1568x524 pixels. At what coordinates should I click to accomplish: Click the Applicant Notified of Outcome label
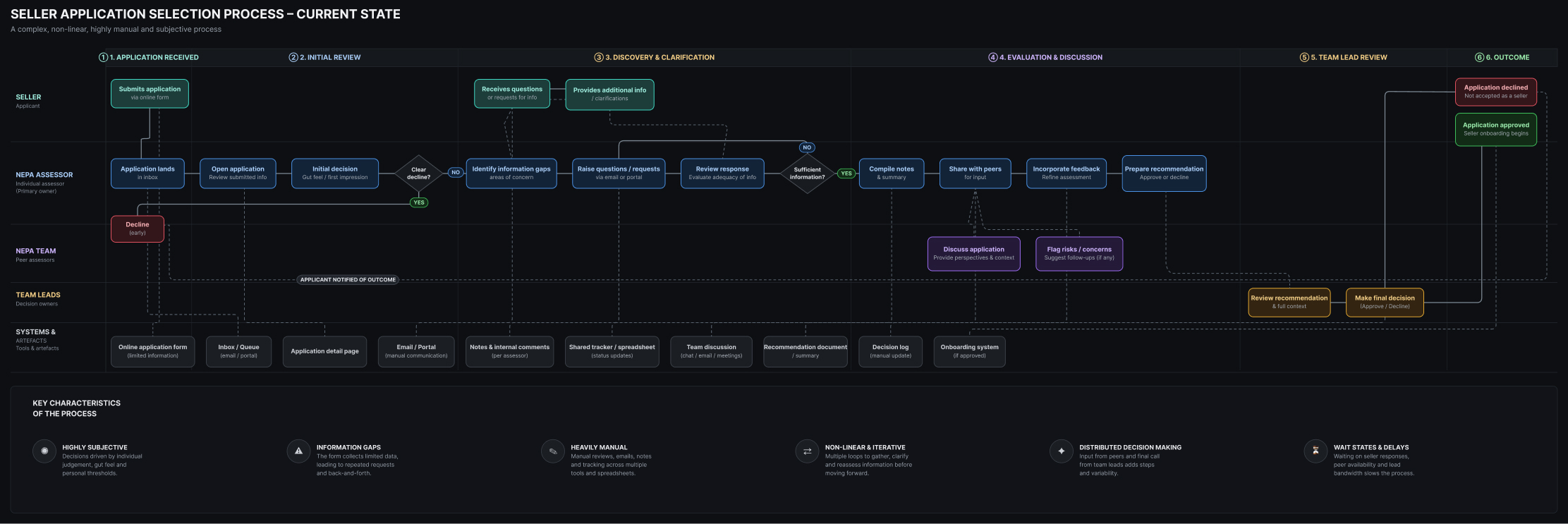tap(348, 279)
